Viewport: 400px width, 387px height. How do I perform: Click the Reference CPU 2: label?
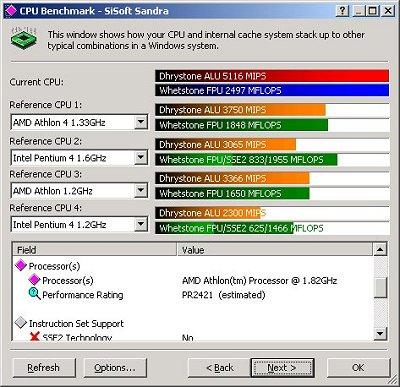point(45,141)
